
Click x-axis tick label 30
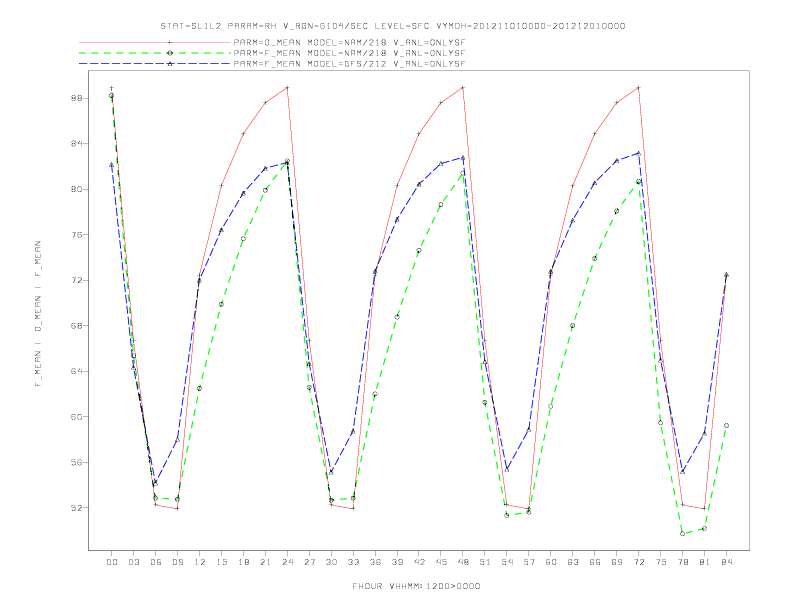pyautogui.click(x=331, y=562)
